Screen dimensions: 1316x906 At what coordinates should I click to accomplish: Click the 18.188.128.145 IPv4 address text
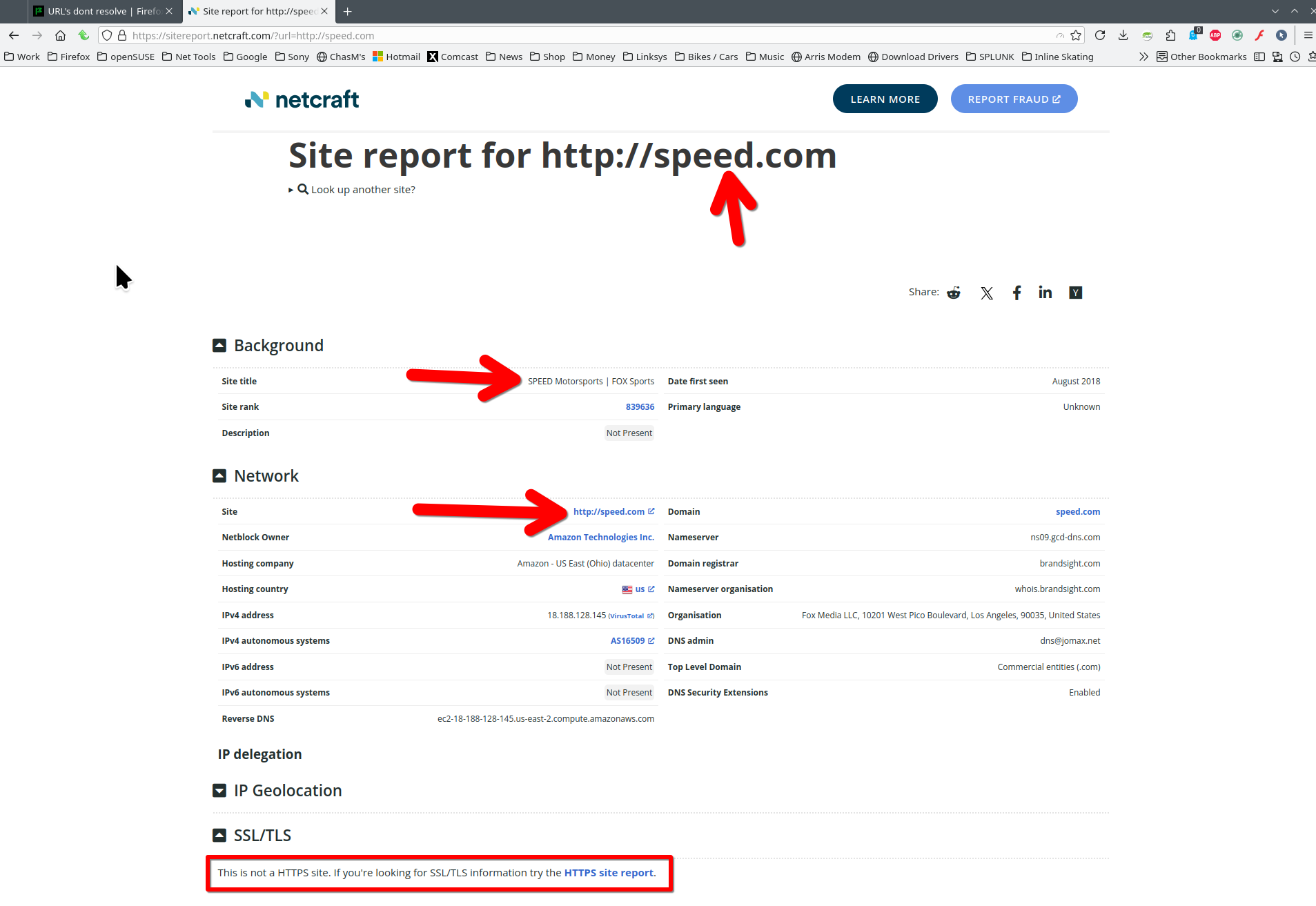click(576, 616)
